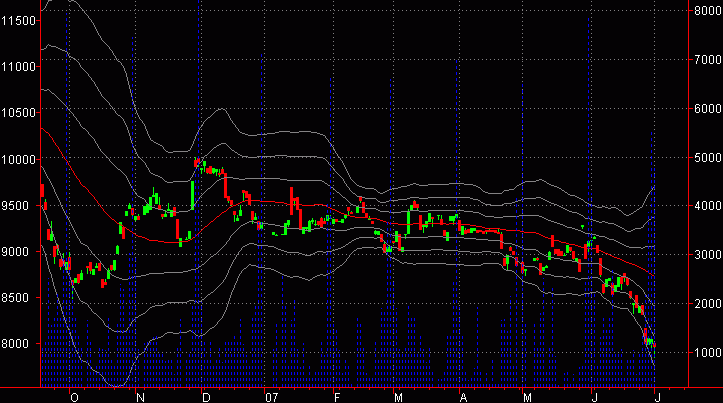Click the O month label on time axis
Image resolution: width=723 pixels, height=403 pixels.
coord(74,397)
